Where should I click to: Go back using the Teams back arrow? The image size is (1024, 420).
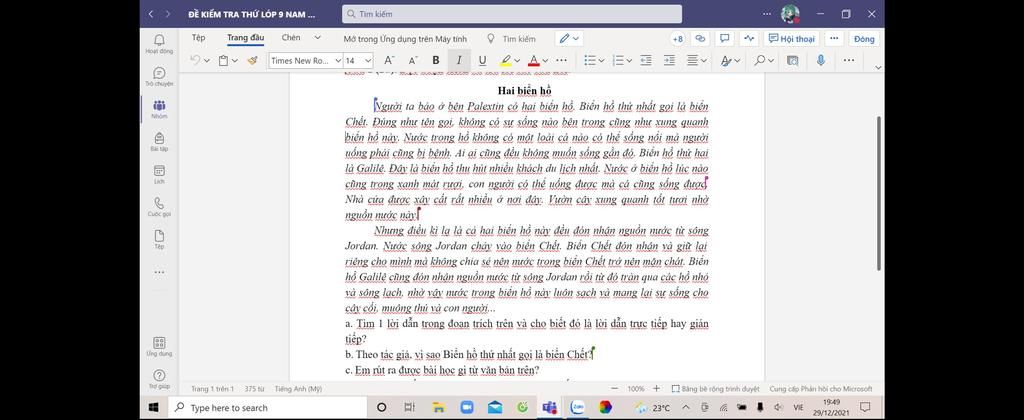point(151,14)
